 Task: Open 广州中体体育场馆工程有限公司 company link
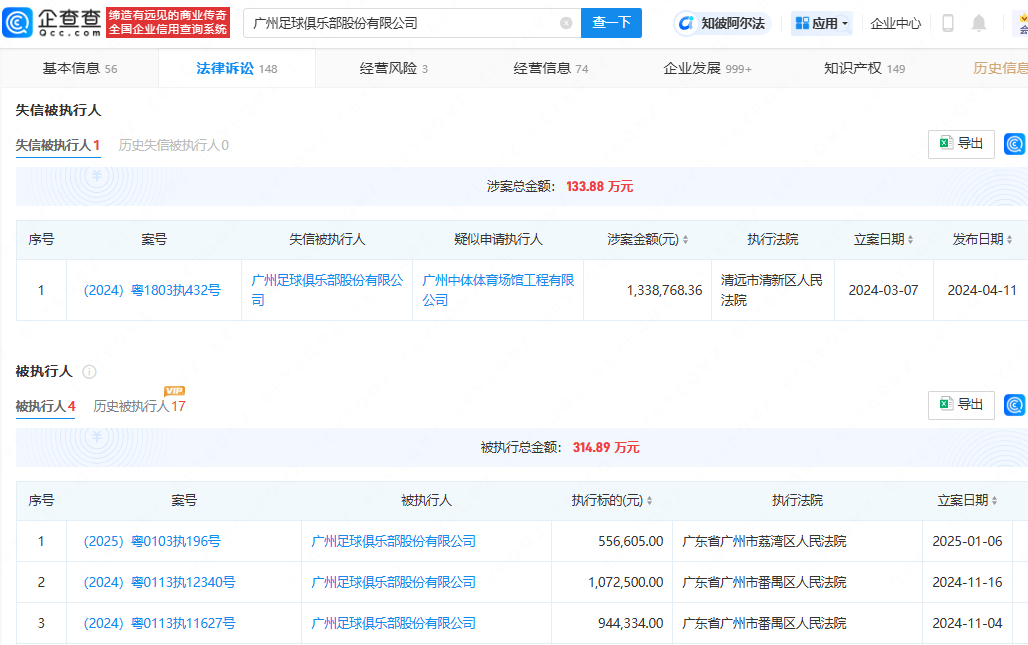(x=498, y=290)
